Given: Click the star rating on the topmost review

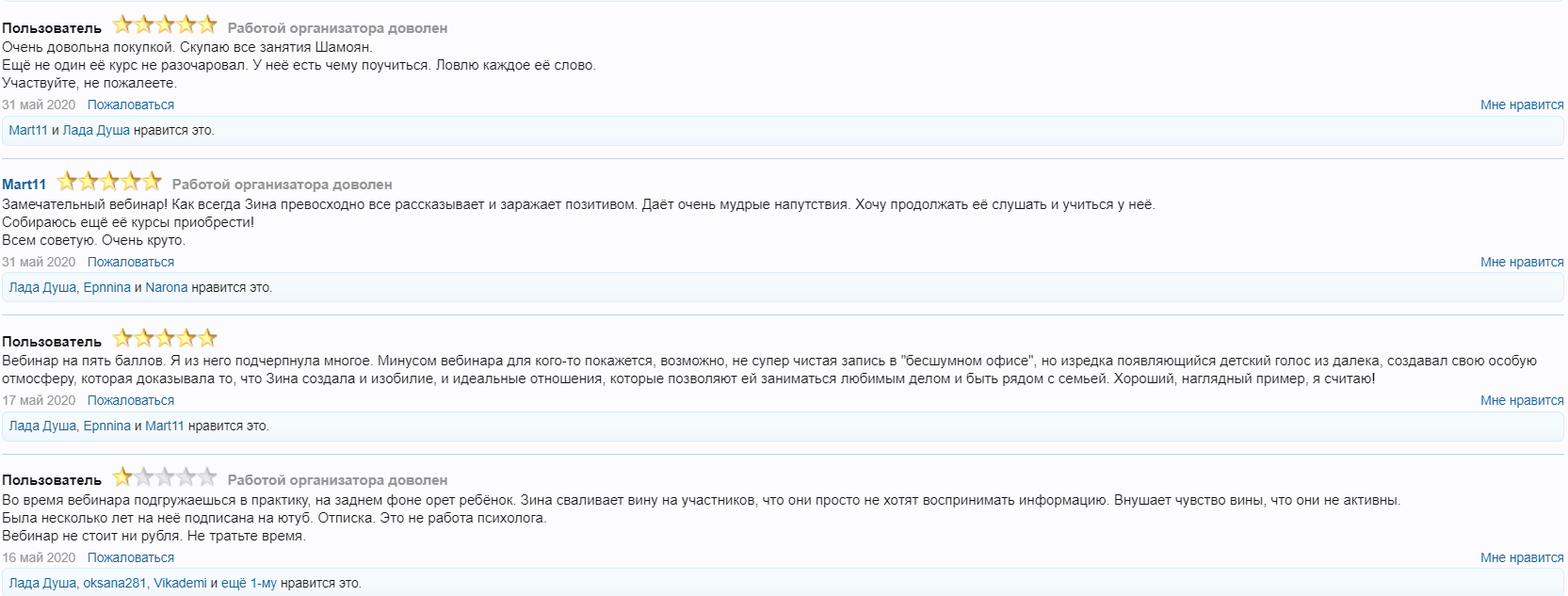Looking at the screenshot, I should click(165, 25).
